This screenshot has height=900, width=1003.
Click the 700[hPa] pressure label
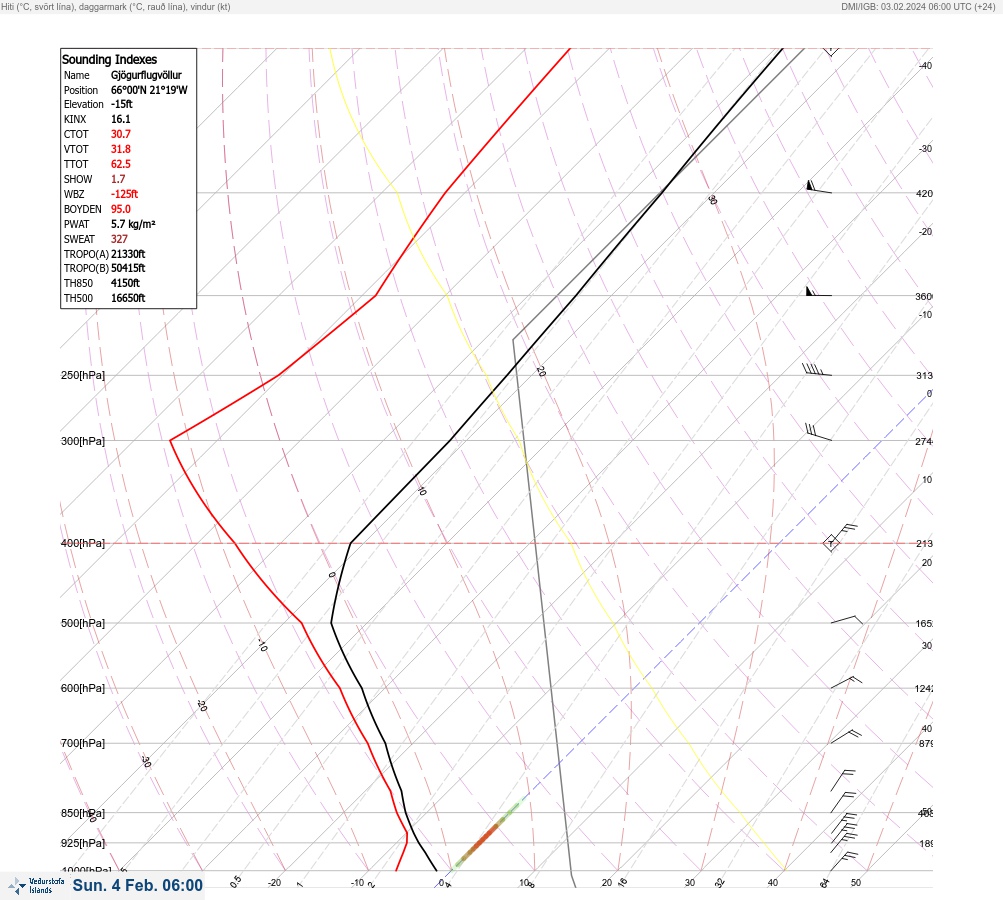click(83, 743)
